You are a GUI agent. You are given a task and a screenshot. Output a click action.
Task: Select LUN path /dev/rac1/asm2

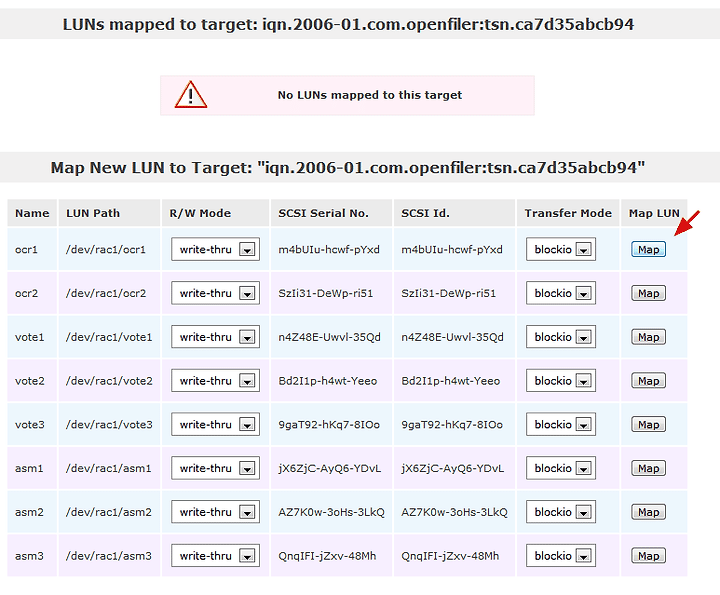[x=108, y=512]
